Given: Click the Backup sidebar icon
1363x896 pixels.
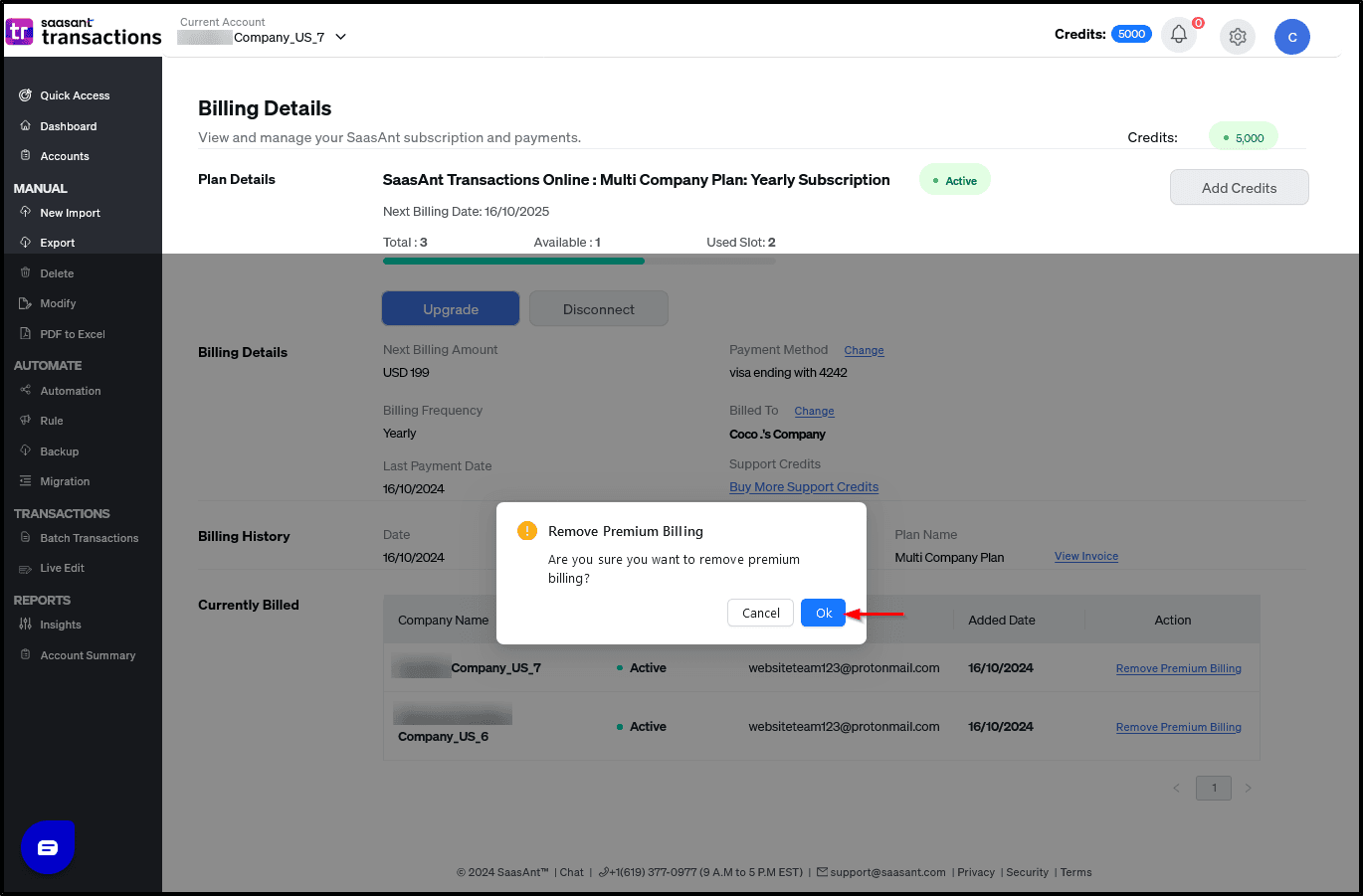Looking at the screenshot, I should (25, 450).
